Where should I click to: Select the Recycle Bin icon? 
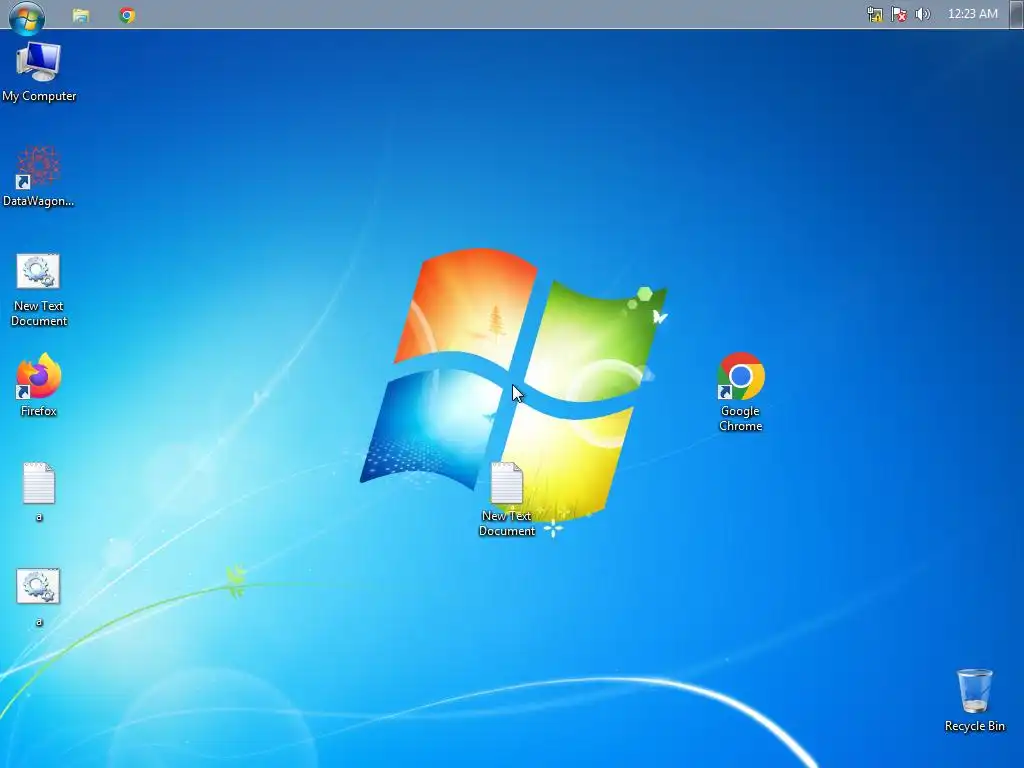click(x=974, y=700)
